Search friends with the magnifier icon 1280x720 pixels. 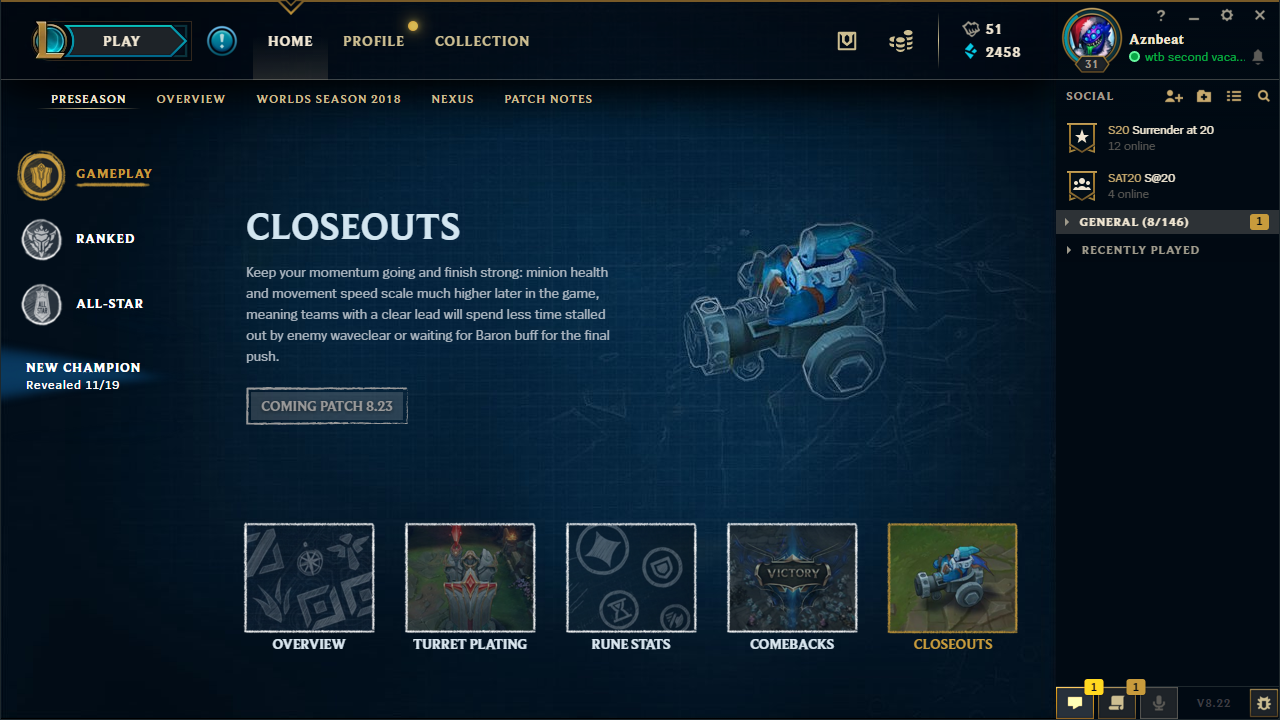pyautogui.click(x=1264, y=96)
